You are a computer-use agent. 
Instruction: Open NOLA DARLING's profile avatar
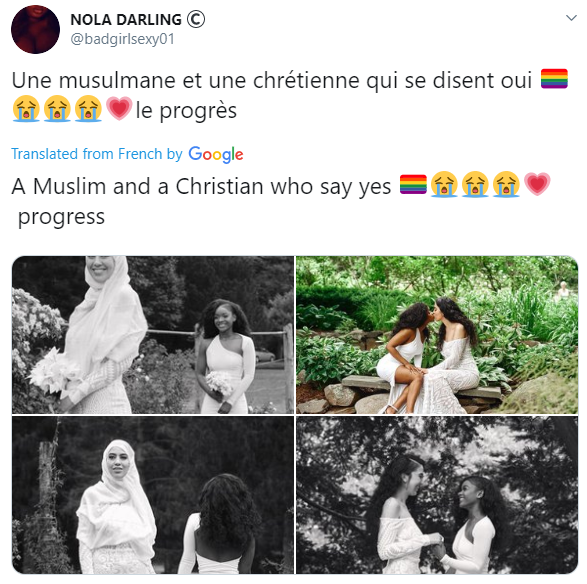[x=36, y=29]
